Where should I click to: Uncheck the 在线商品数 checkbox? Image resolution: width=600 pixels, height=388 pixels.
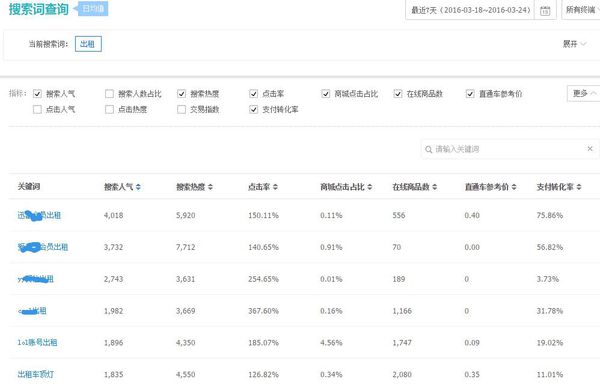pyautogui.click(x=398, y=94)
